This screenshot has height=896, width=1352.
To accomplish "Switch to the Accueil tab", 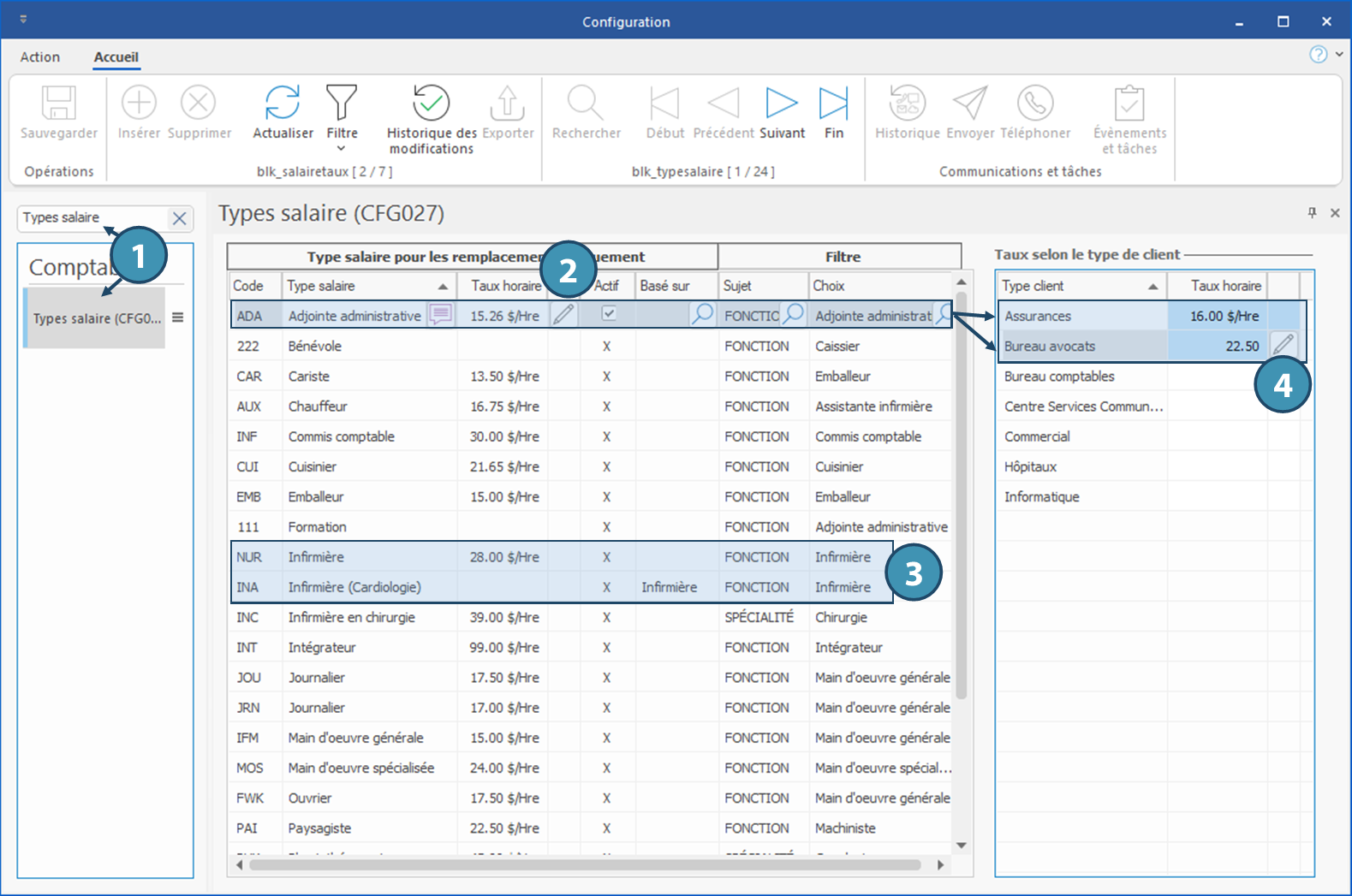I will click(x=116, y=57).
